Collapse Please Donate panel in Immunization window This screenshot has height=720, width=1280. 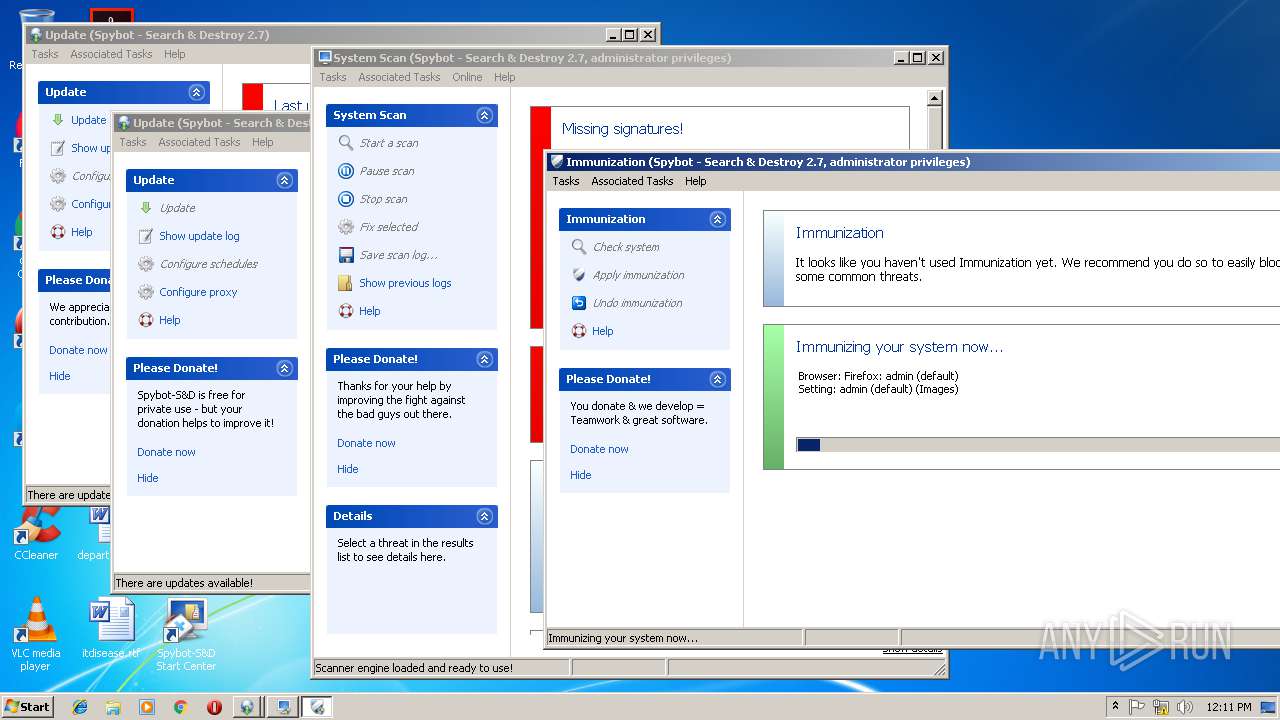coord(717,379)
